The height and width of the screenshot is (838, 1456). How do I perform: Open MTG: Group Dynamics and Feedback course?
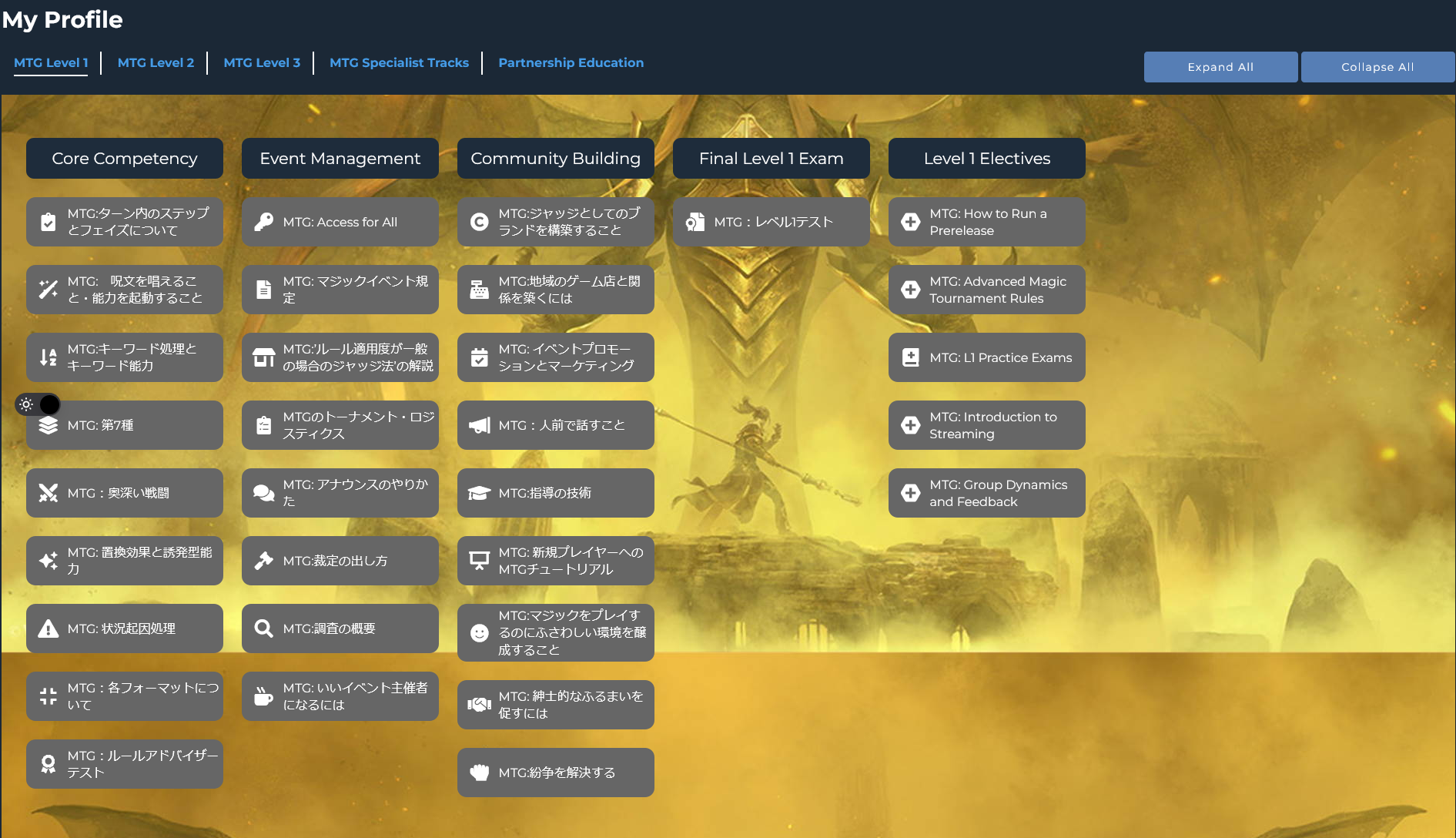pos(987,493)
